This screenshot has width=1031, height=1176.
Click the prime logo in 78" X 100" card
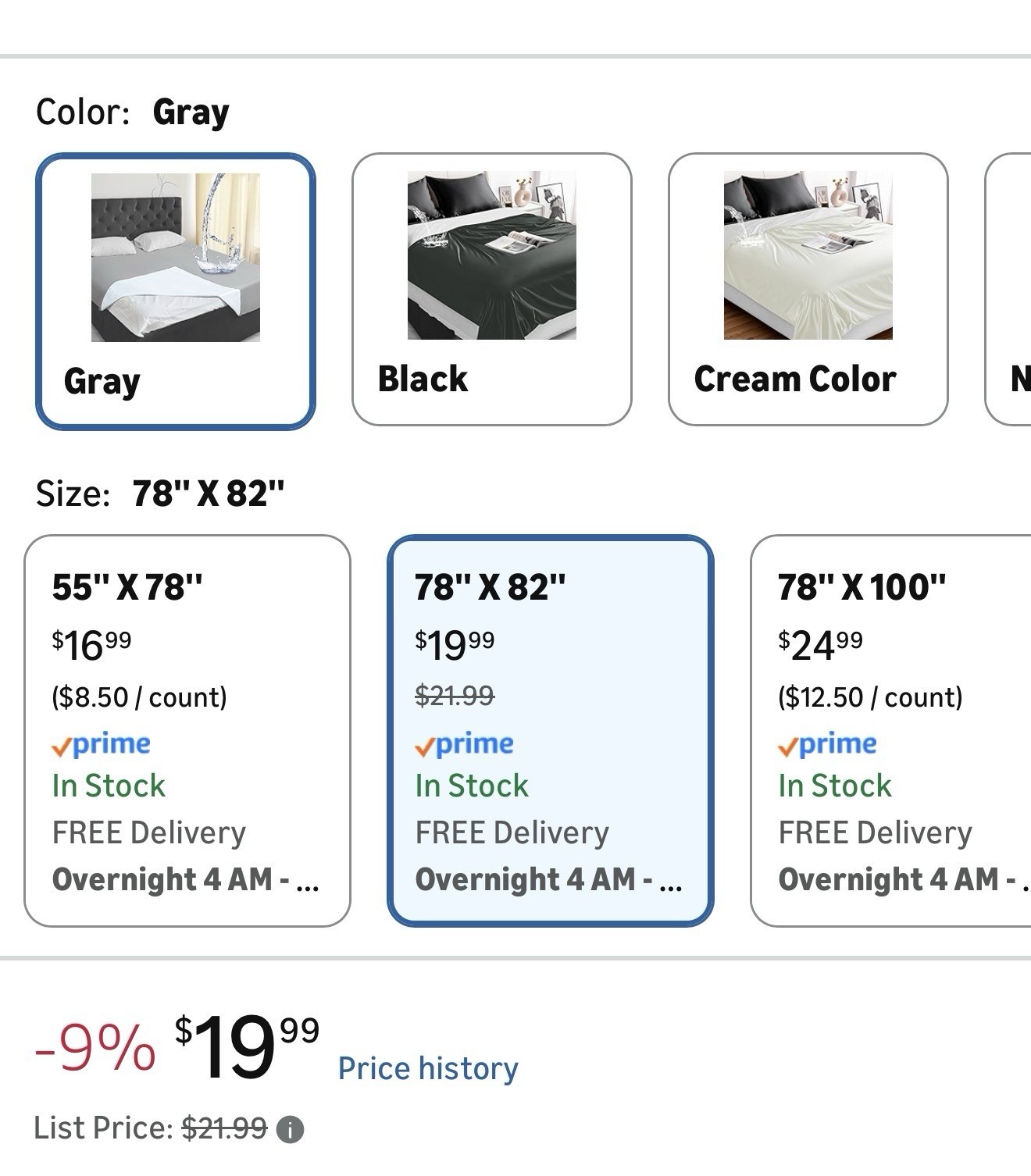click(827, 744)
